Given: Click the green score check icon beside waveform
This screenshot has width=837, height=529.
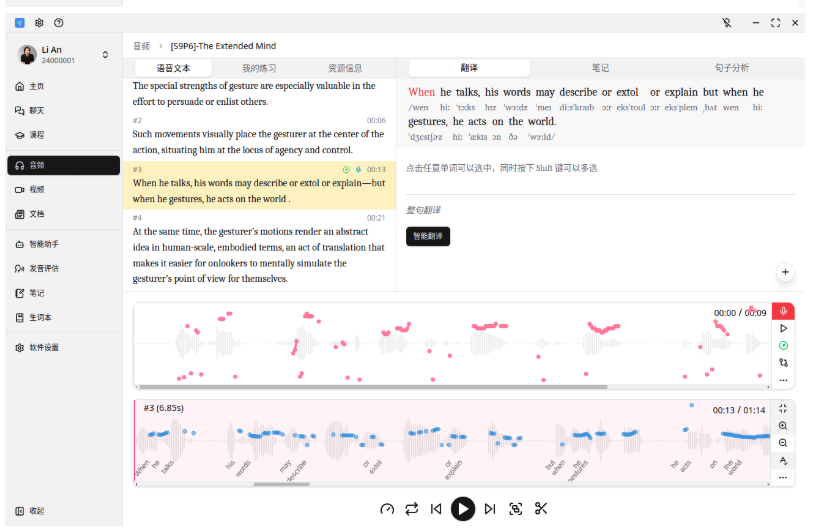Looking at the screenshot, I should (783, 345).
